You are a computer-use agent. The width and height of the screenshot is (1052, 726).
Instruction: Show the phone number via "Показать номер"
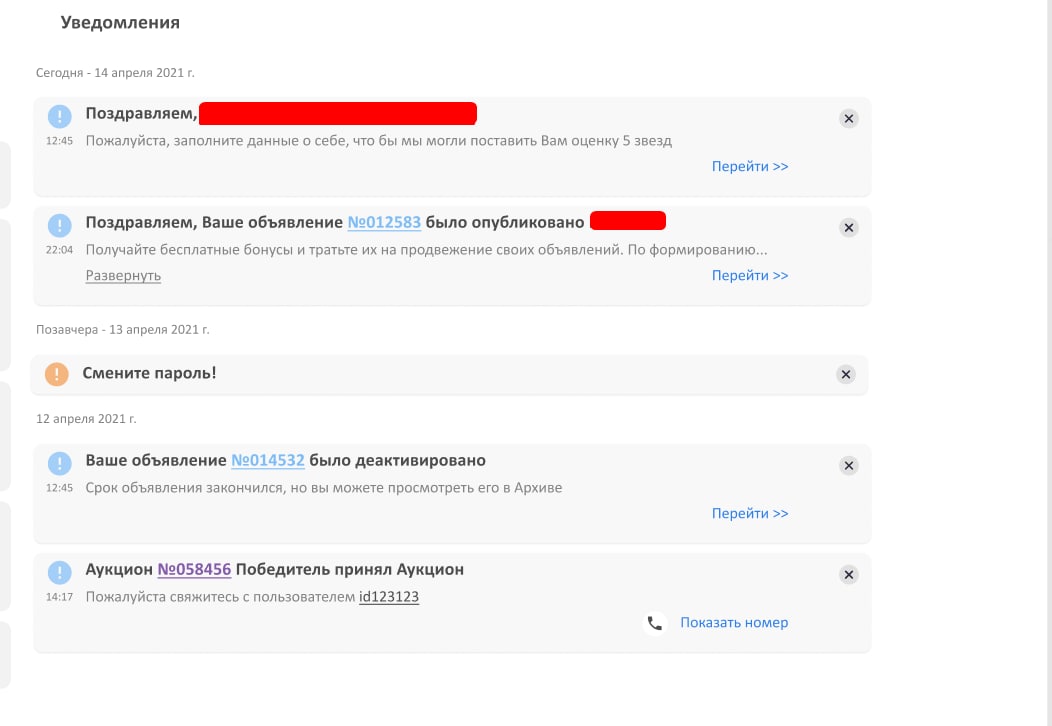click(734, 623)
